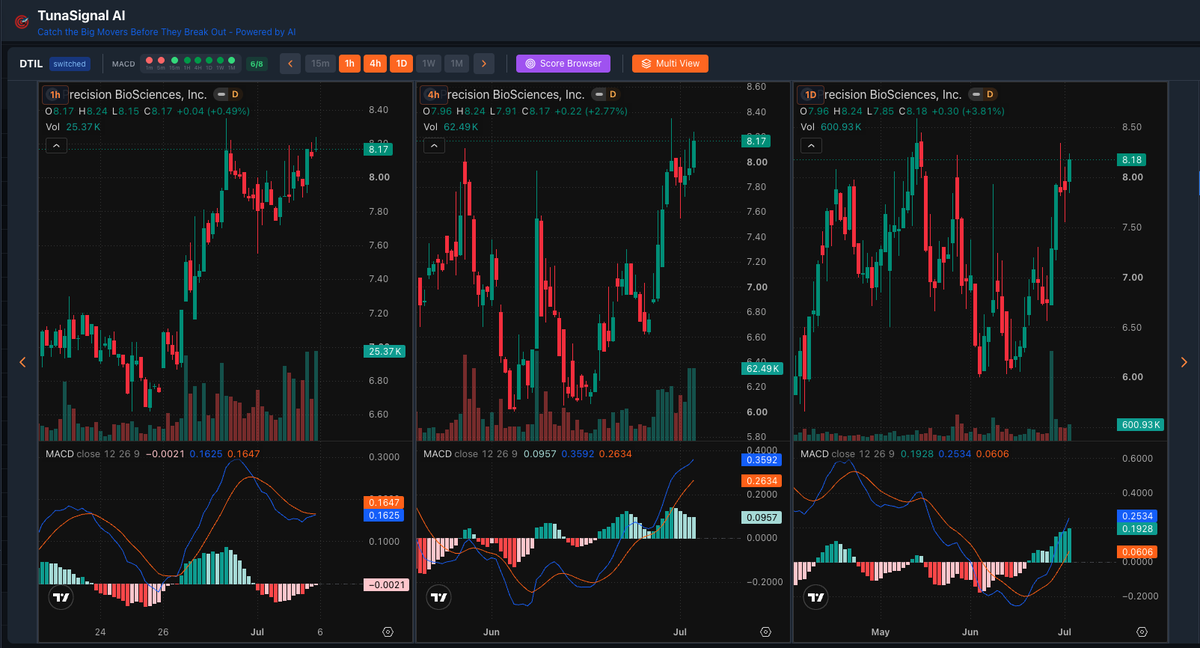Click the 62.49K volume label on price axis
This screenshot has height=648, width=1200.
point(763,369)
